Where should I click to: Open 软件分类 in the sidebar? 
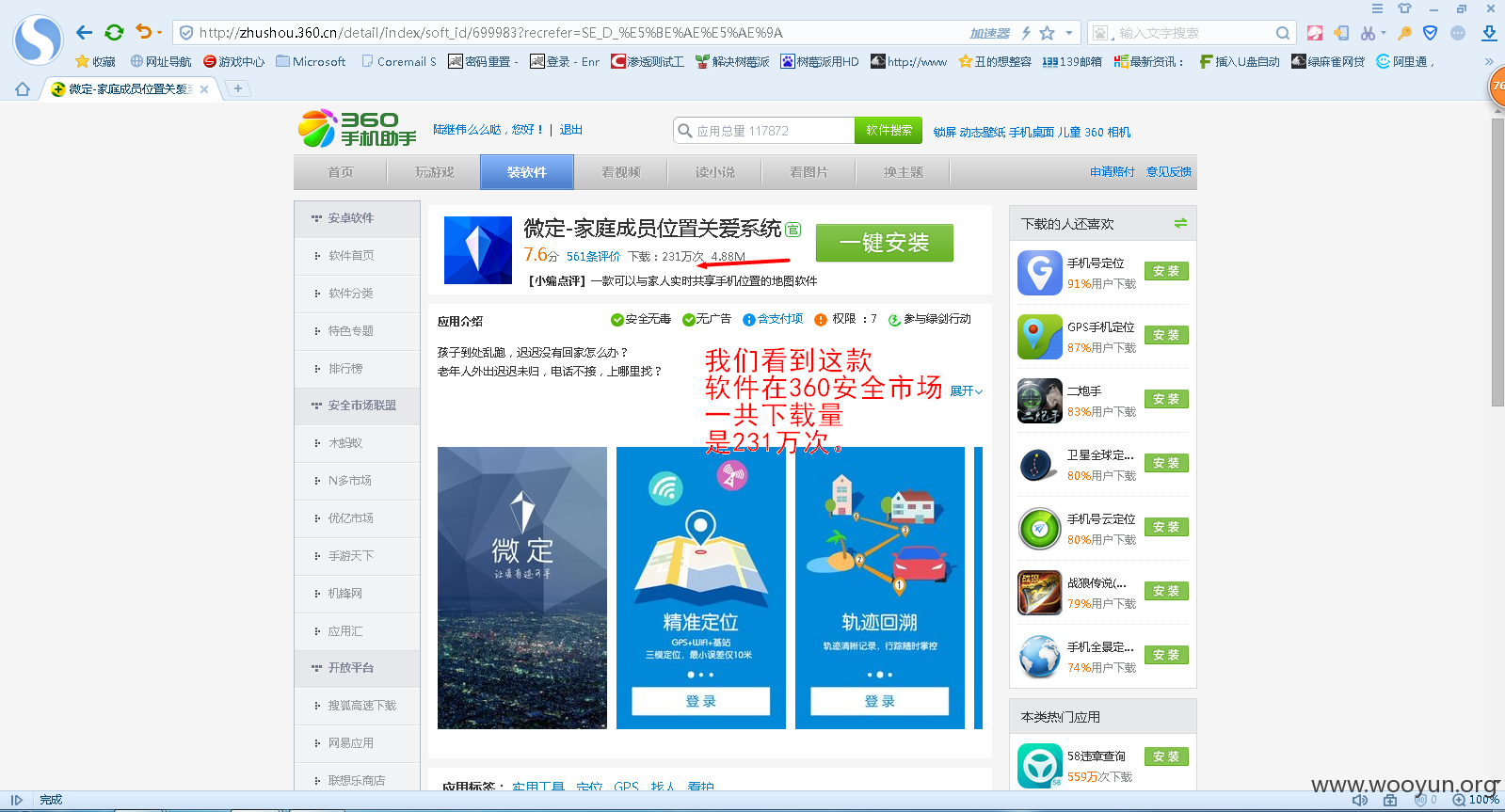(x=357, y=294)
